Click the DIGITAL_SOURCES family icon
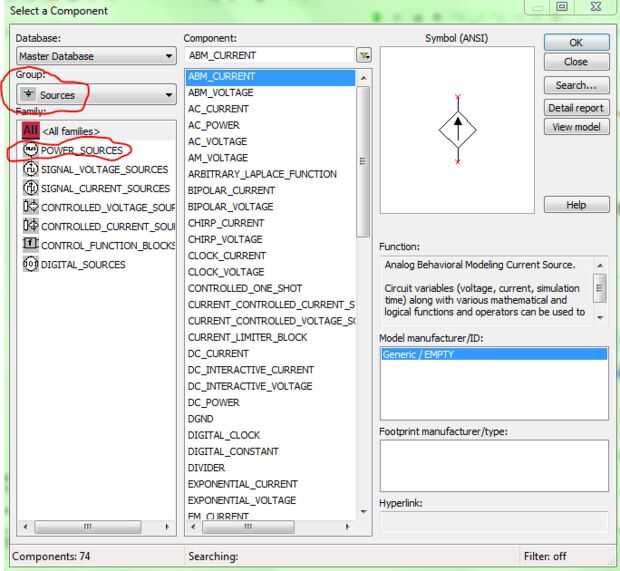 30,264
